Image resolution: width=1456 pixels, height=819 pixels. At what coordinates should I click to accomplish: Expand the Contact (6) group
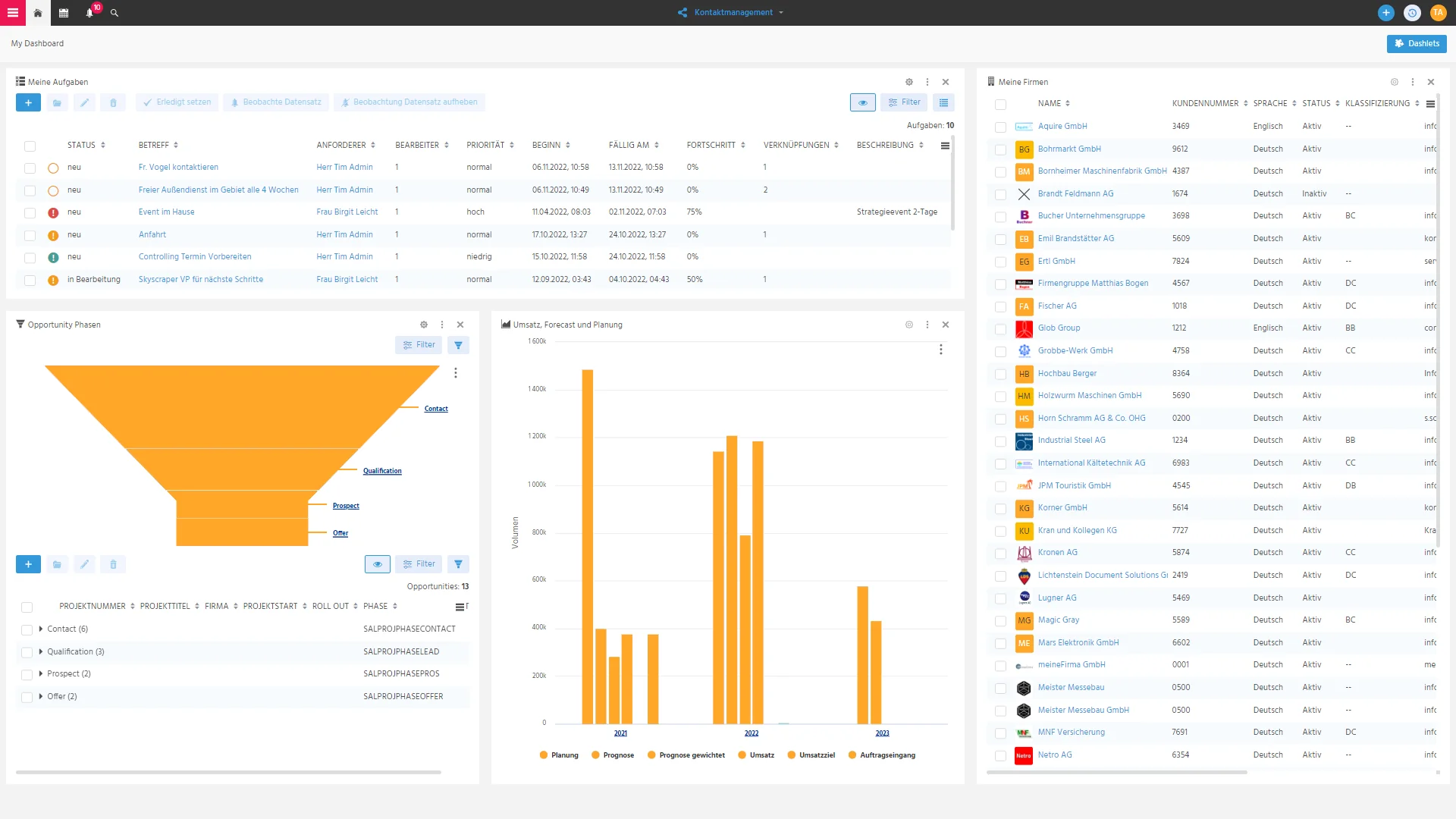pos(41,629)
